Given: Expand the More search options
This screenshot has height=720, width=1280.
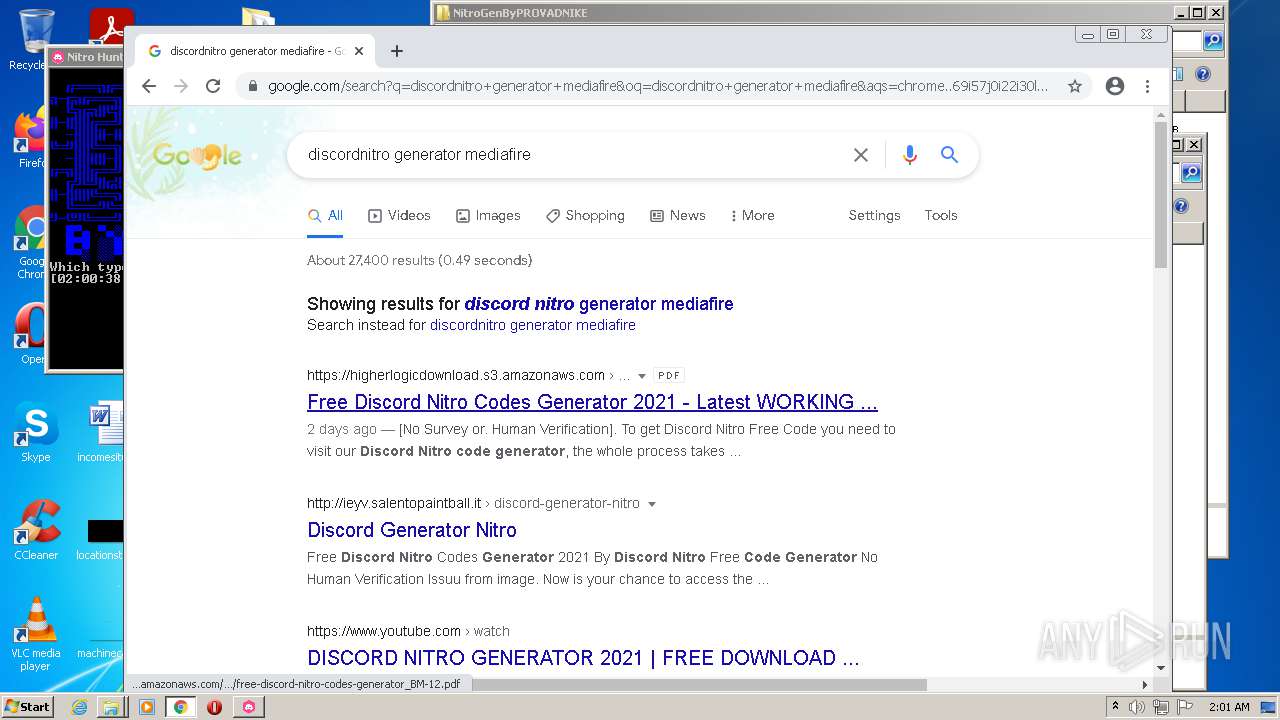Looking at the screenshot, I should coord(752,215).
